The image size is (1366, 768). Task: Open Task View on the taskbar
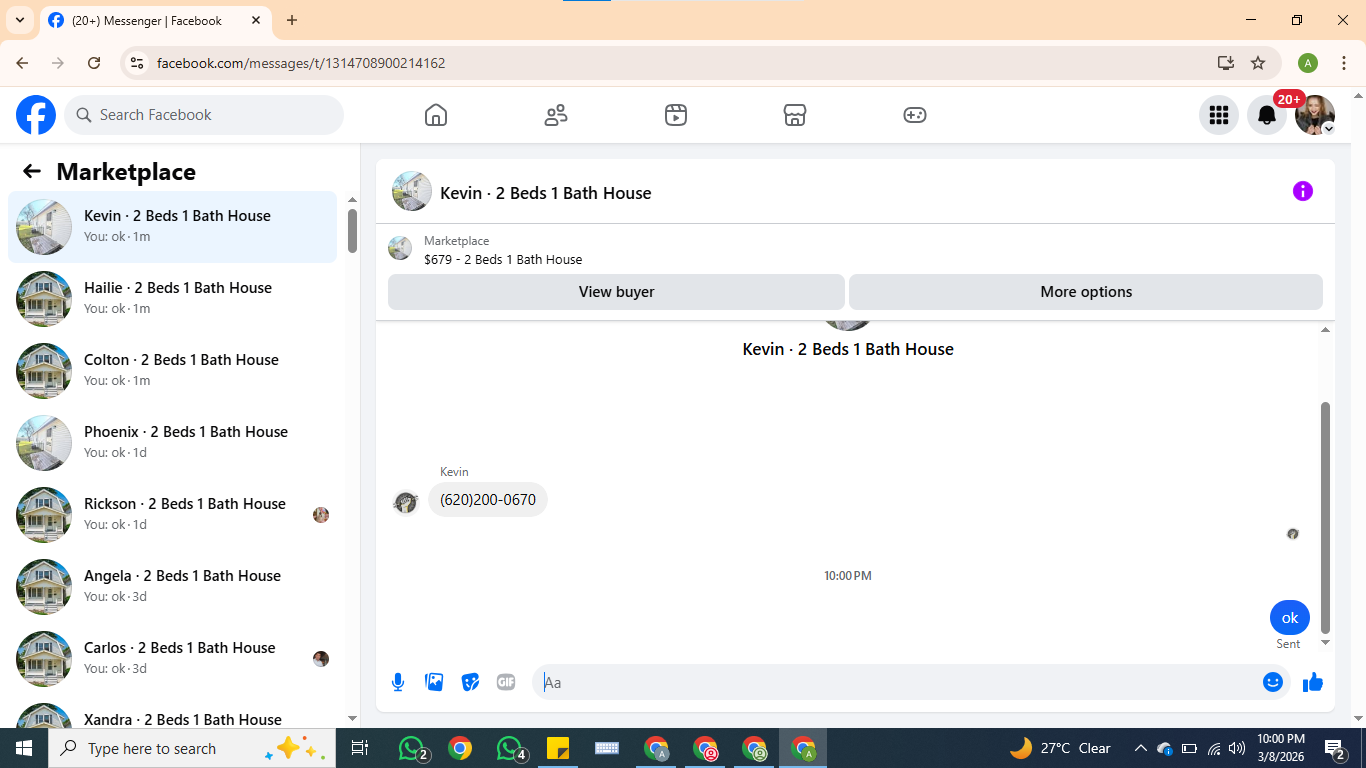[x=360, y=748]
